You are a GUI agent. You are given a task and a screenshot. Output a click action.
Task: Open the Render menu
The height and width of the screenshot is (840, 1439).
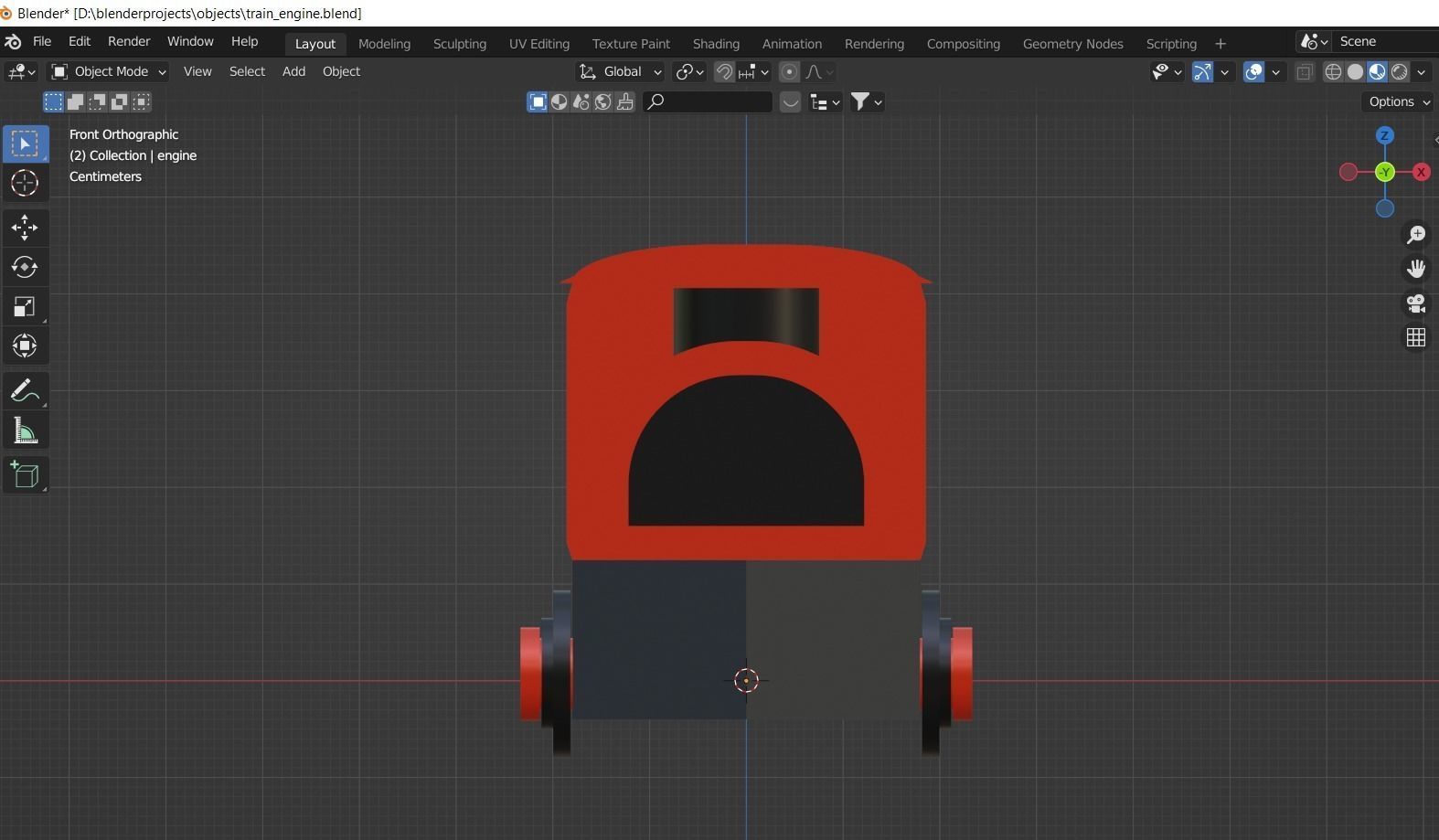pyautogui.click(x=129, y=42)
